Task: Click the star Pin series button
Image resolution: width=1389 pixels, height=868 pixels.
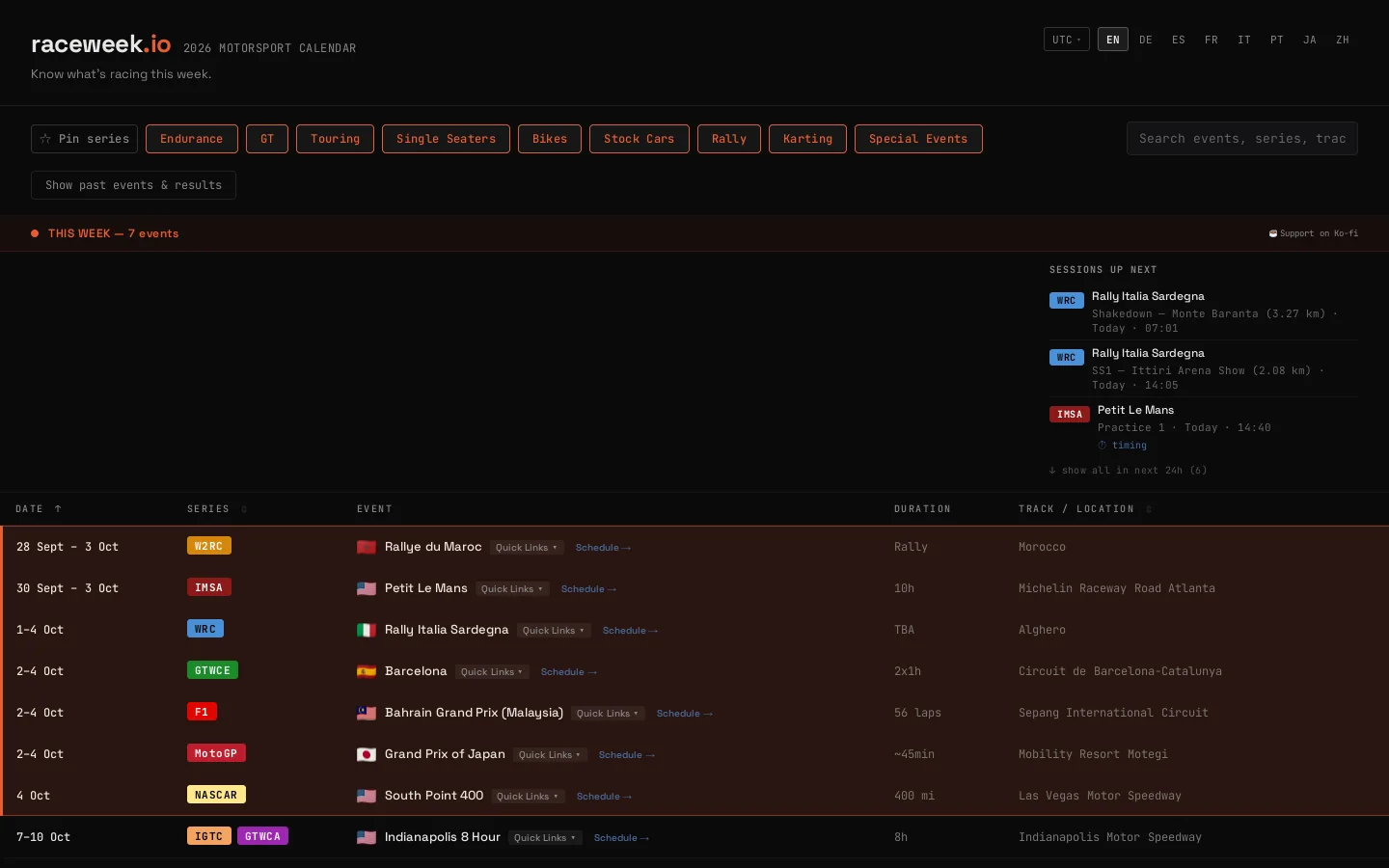Action: click(x=84, y=139)
